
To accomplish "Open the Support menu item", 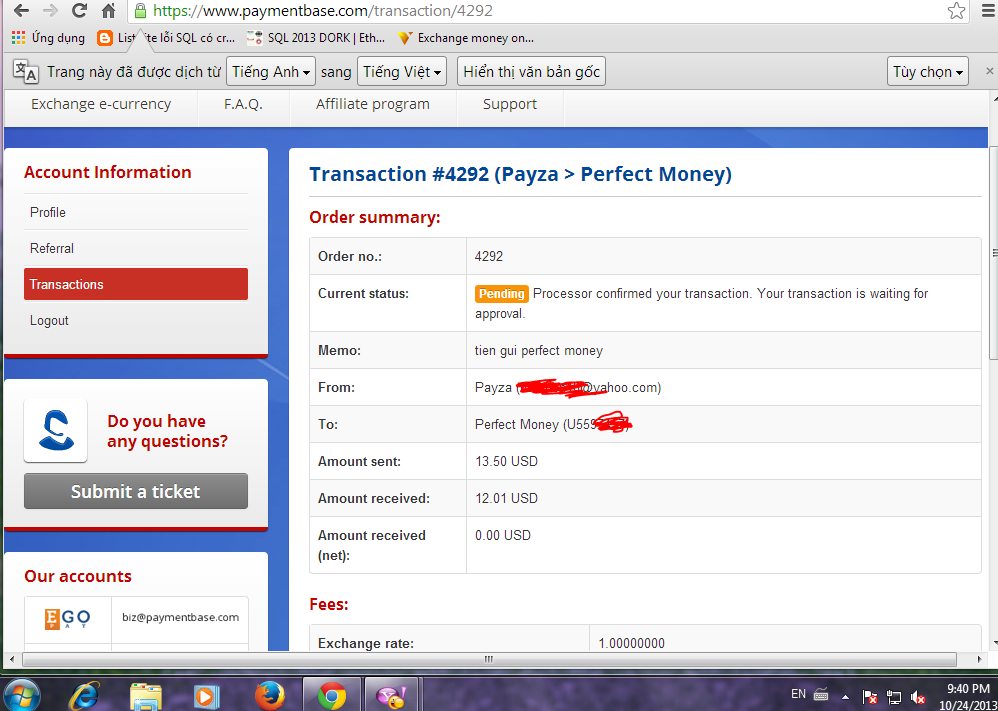I will pyautogui.click(x=510, y=104).
